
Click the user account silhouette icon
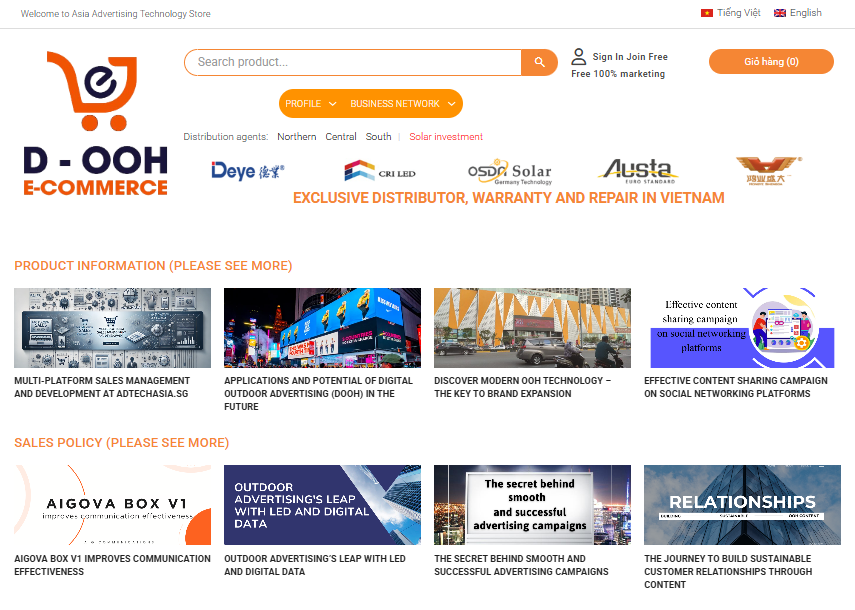point(578,57)
